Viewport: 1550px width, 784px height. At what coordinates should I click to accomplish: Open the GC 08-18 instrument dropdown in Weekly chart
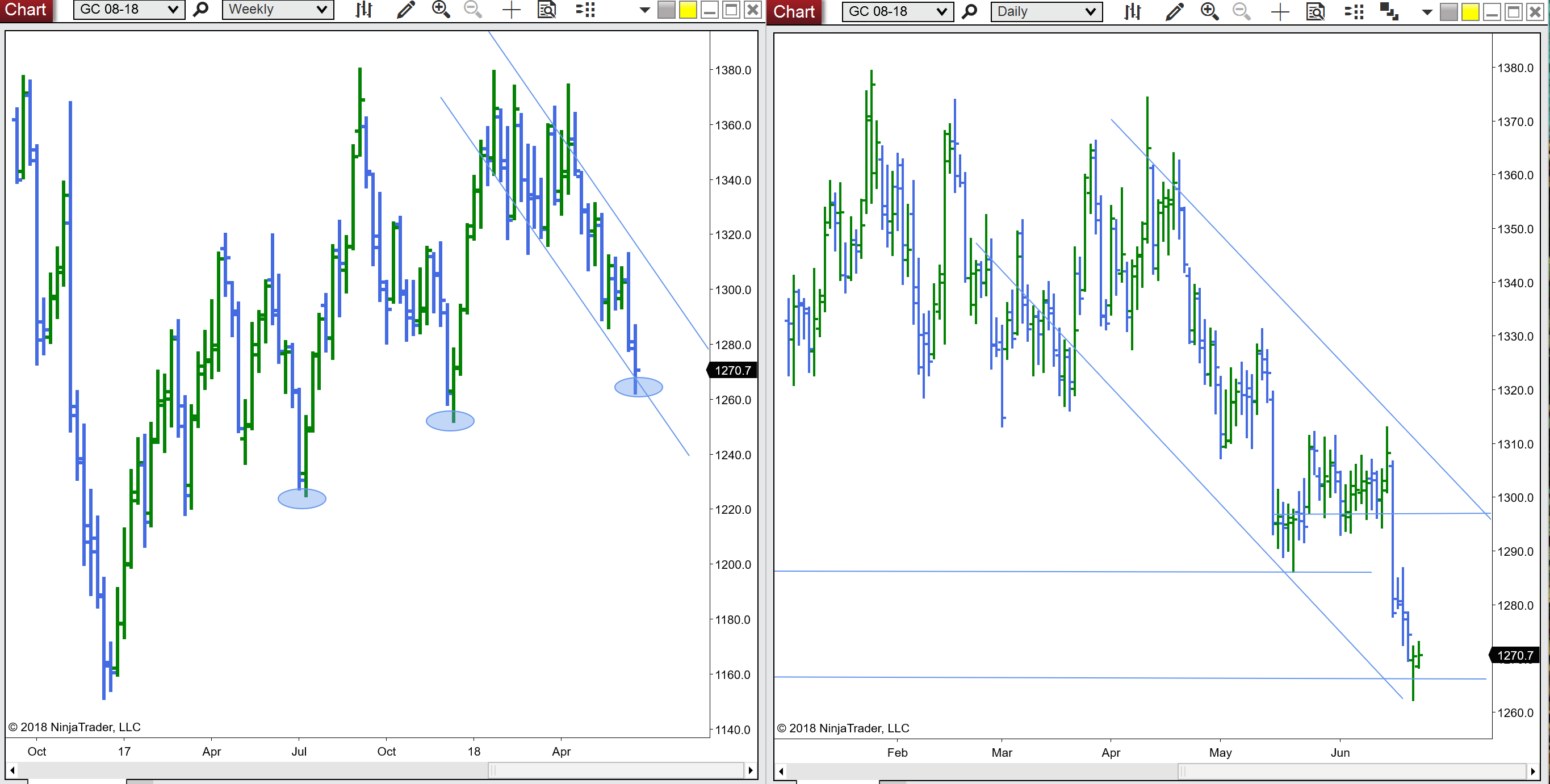129,10
